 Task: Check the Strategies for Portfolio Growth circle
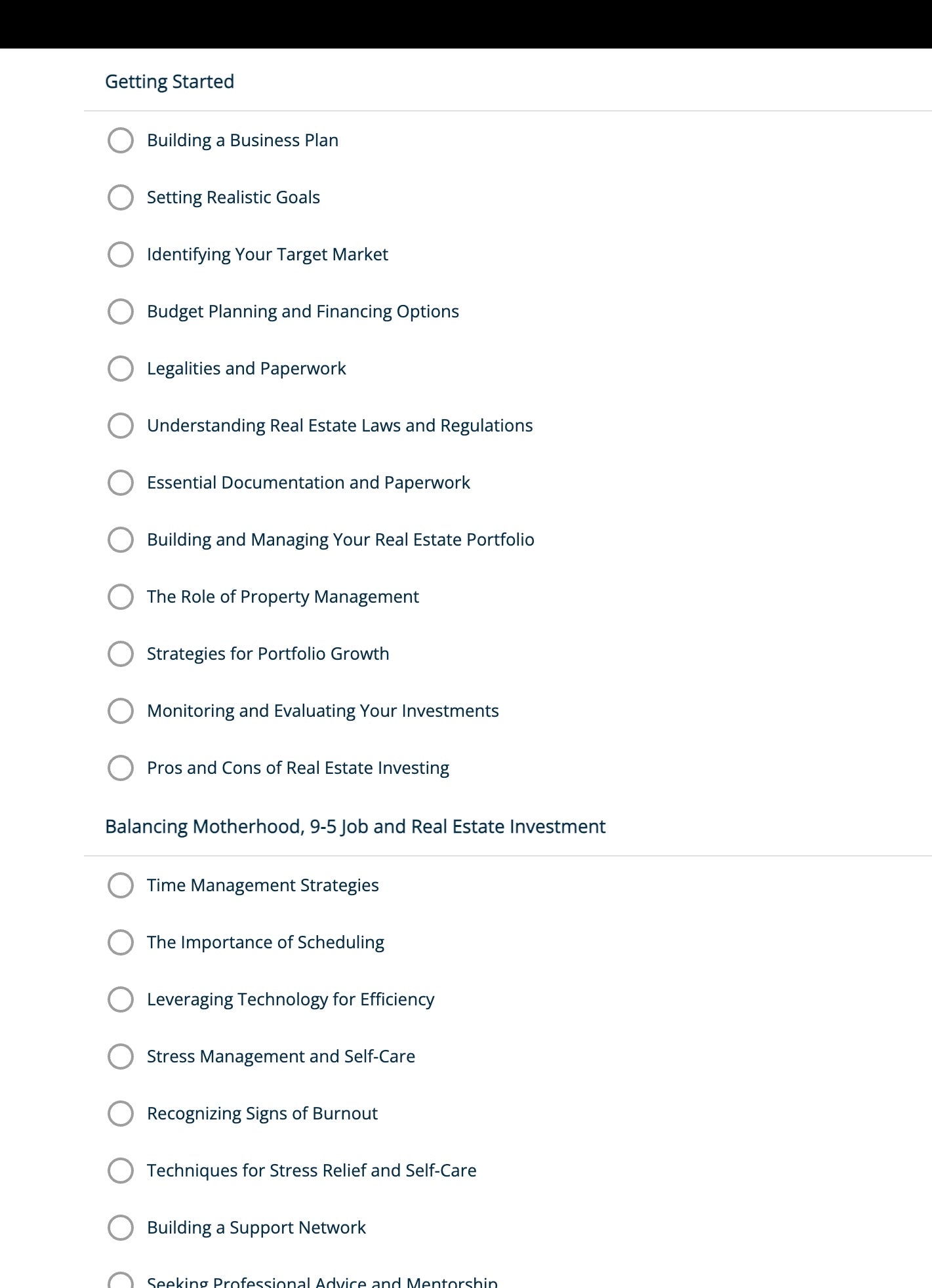tap(121, 654)
